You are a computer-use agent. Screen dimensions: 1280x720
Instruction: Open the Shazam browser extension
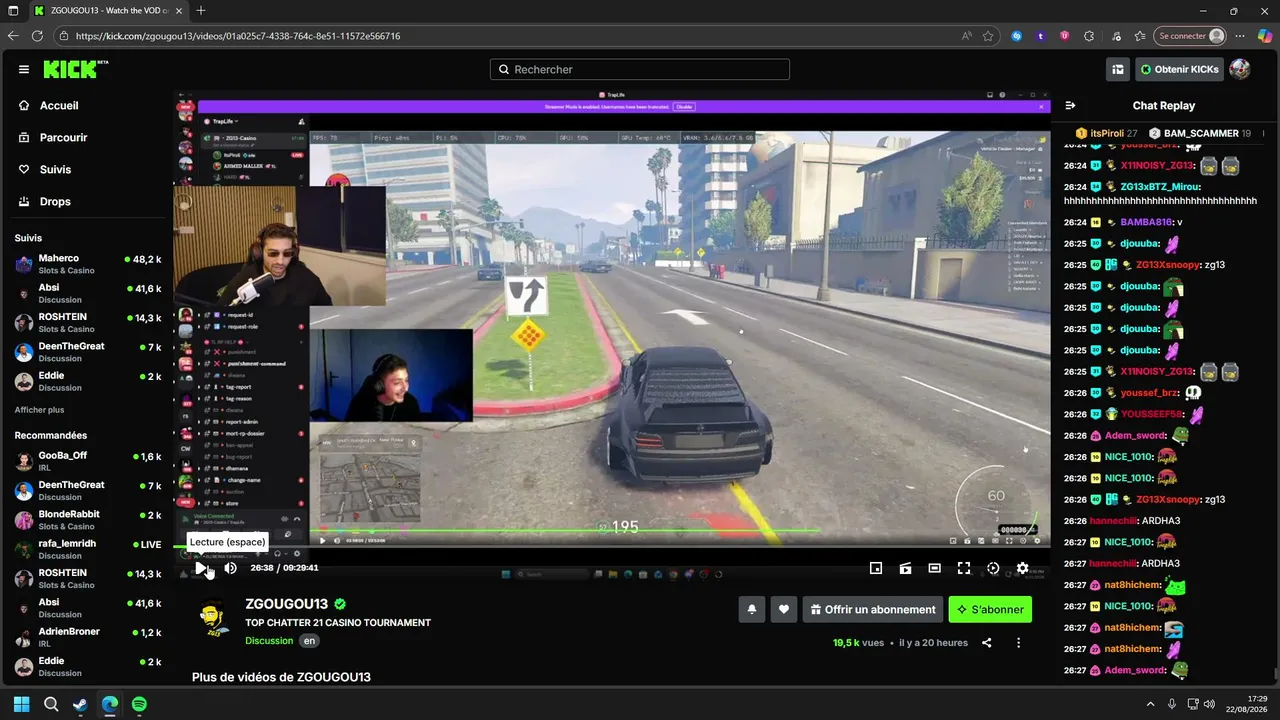(1017, 36)
